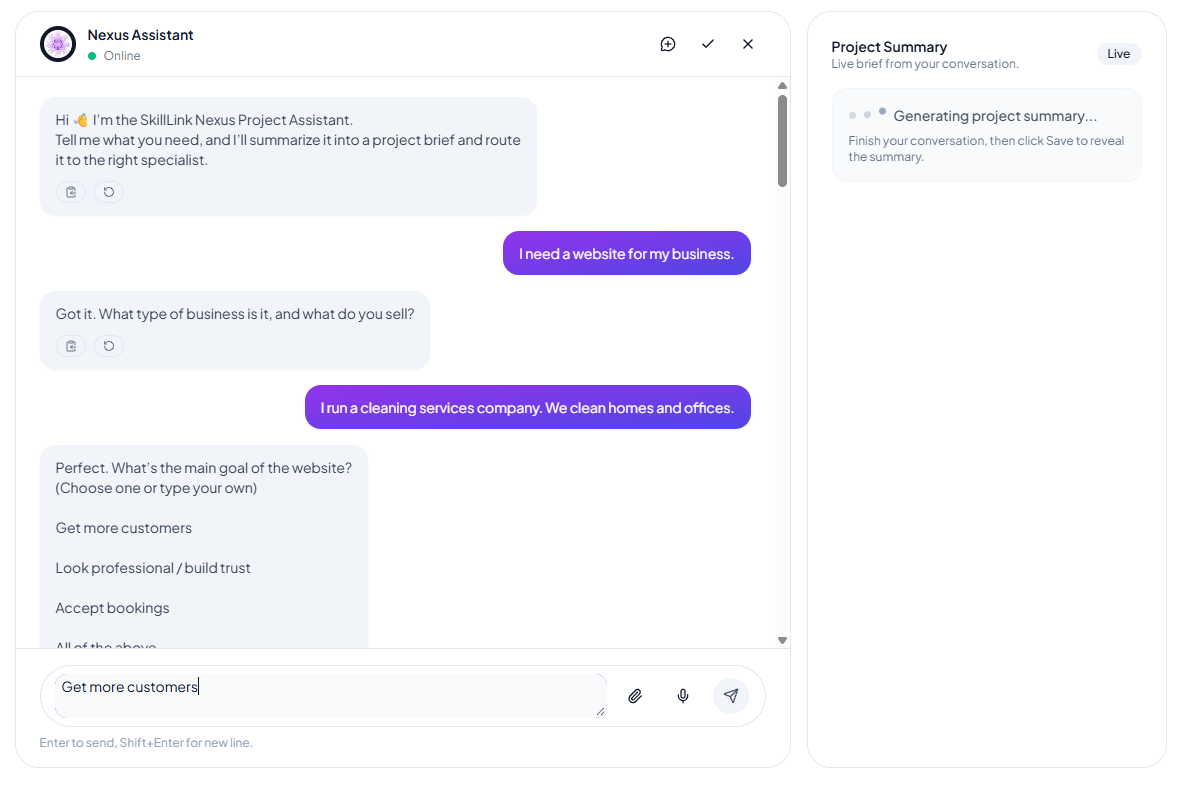Viewport: 1197px width, 785px height.
Task: Choose the "Accept bookings" option
Action: point(112,607)
